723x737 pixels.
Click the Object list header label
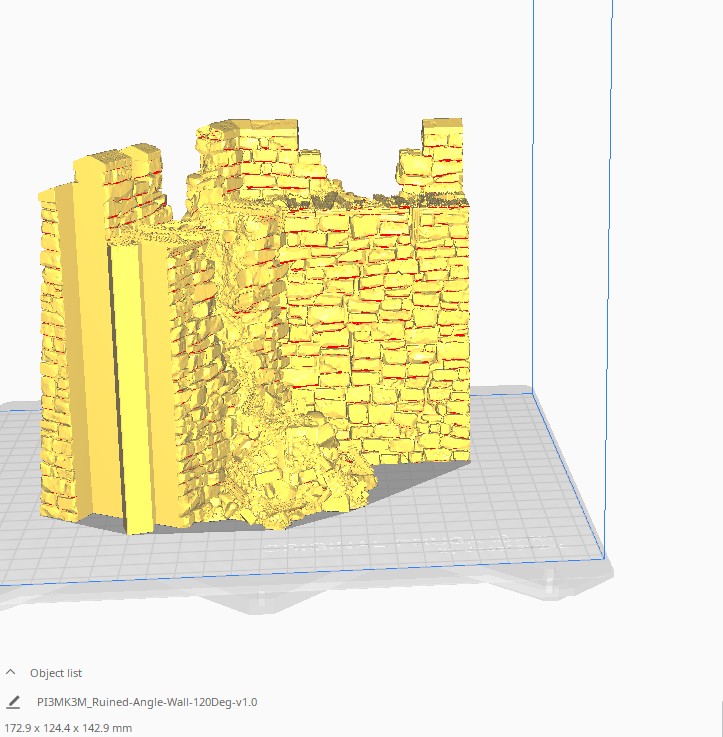click(56, 673)
